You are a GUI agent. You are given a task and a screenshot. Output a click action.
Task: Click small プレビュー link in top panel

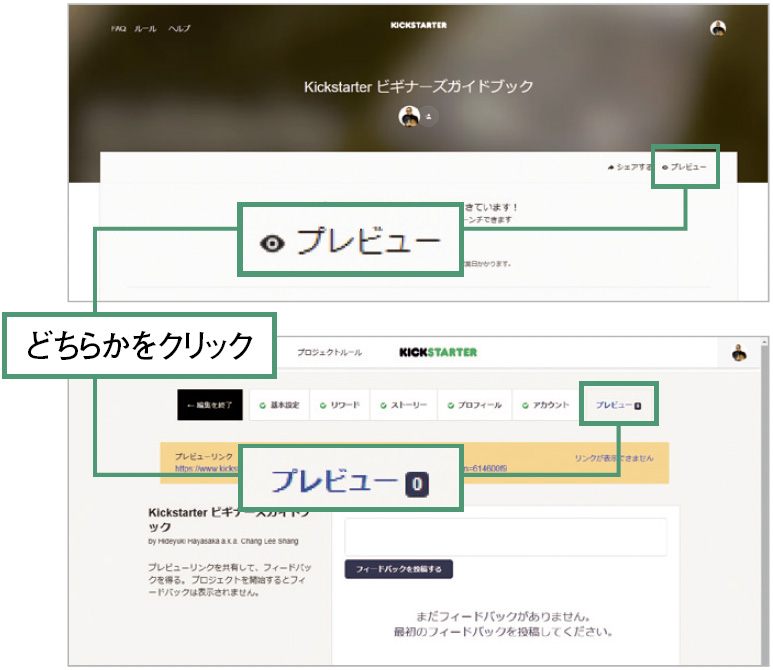click(684, 167)
